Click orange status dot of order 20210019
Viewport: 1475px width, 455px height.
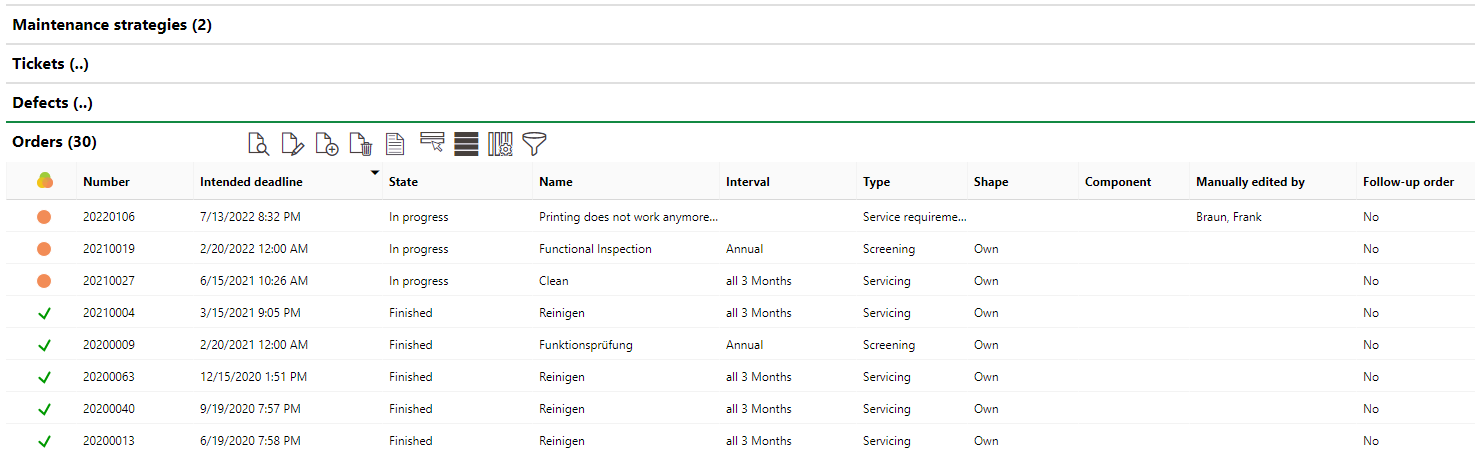pos(44,249)
